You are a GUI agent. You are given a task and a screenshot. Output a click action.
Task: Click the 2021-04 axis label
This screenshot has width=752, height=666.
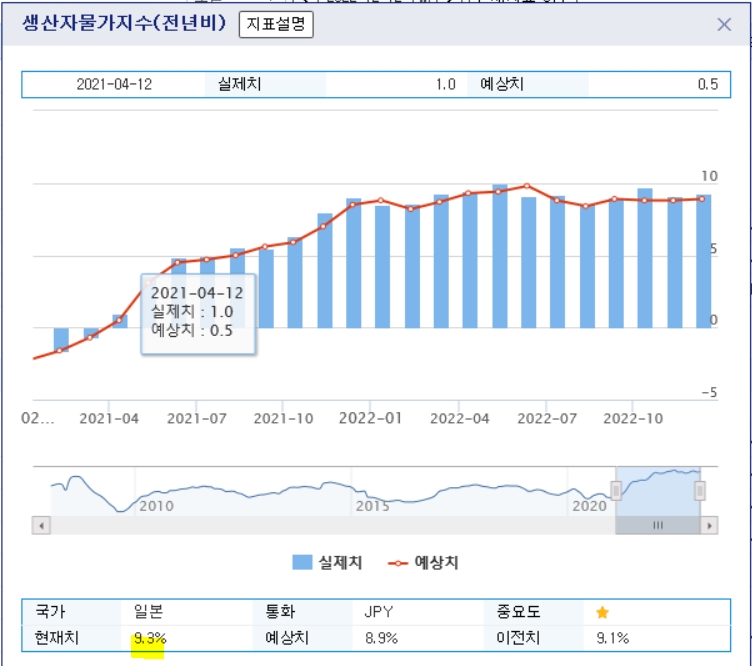pos(109,419)
